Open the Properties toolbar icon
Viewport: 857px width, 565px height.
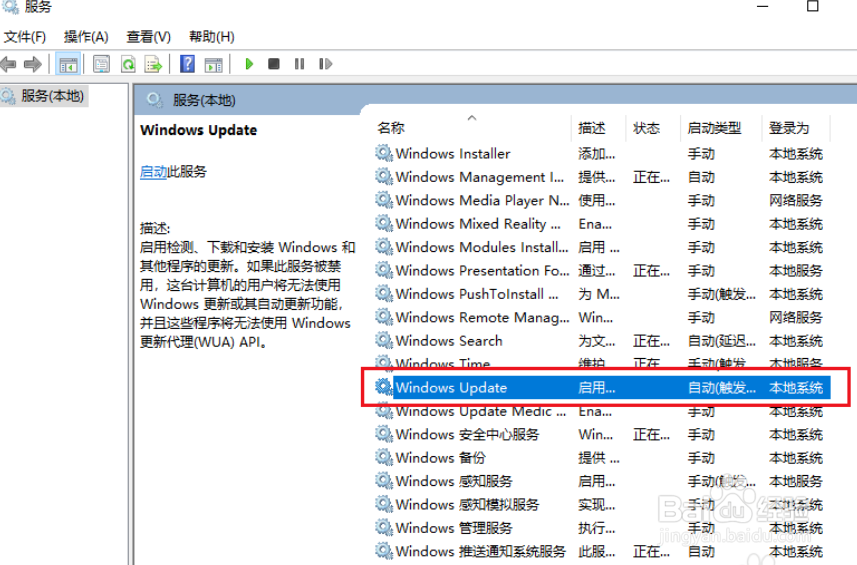click(x=101, y=64)
